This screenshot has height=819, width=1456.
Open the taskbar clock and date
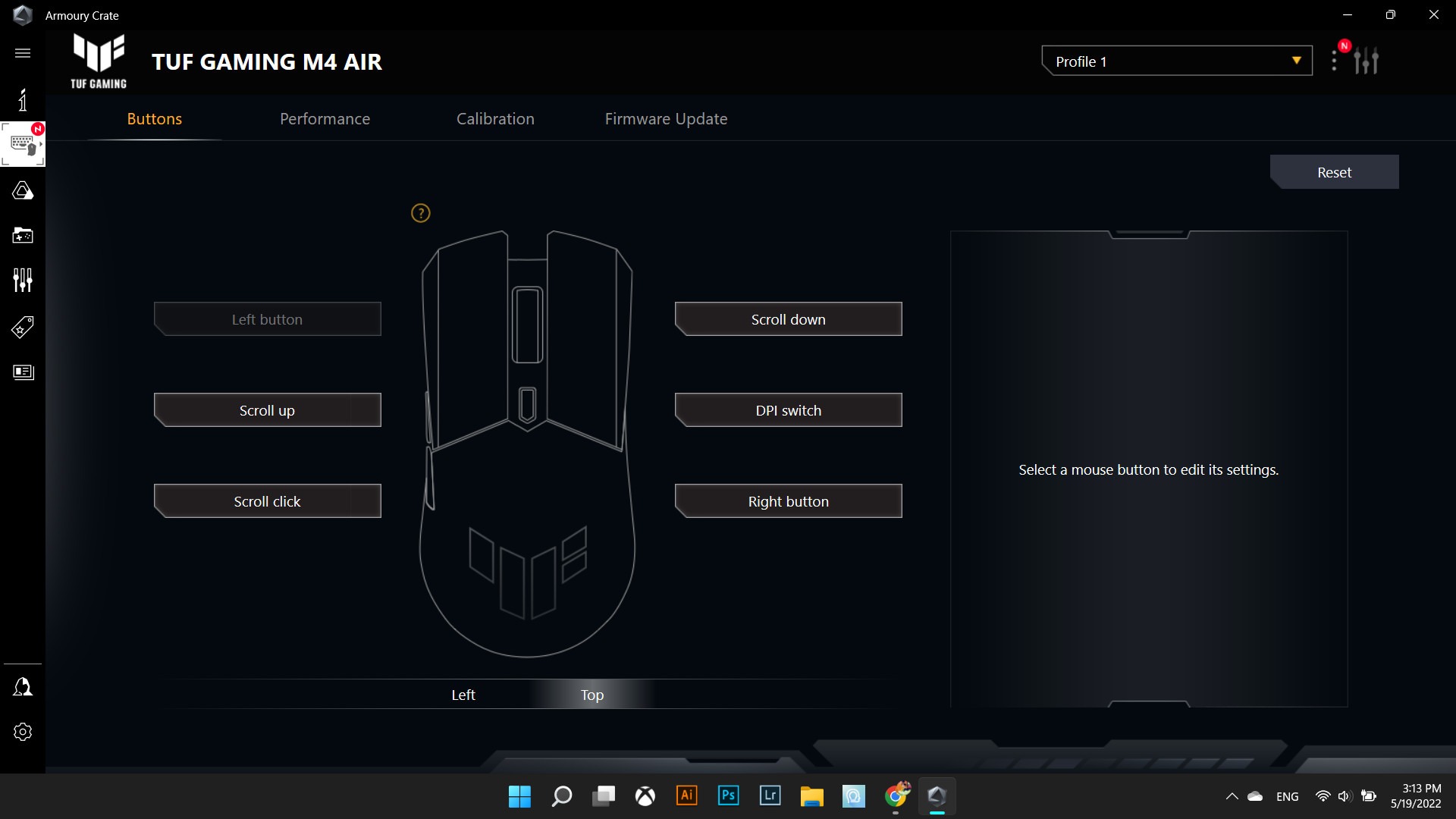click(1416, 796)
